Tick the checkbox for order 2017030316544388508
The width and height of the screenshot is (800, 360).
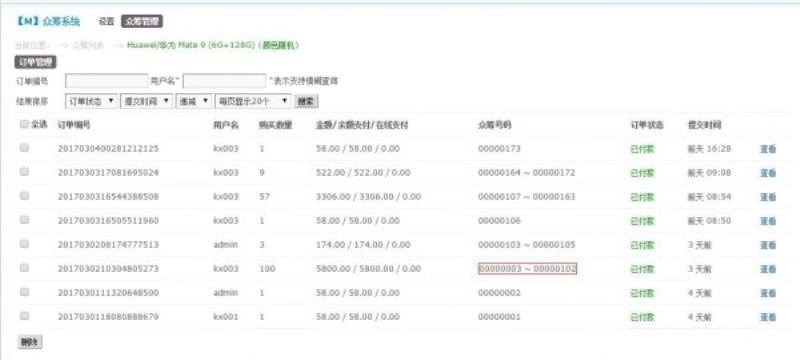click(24, 196)
